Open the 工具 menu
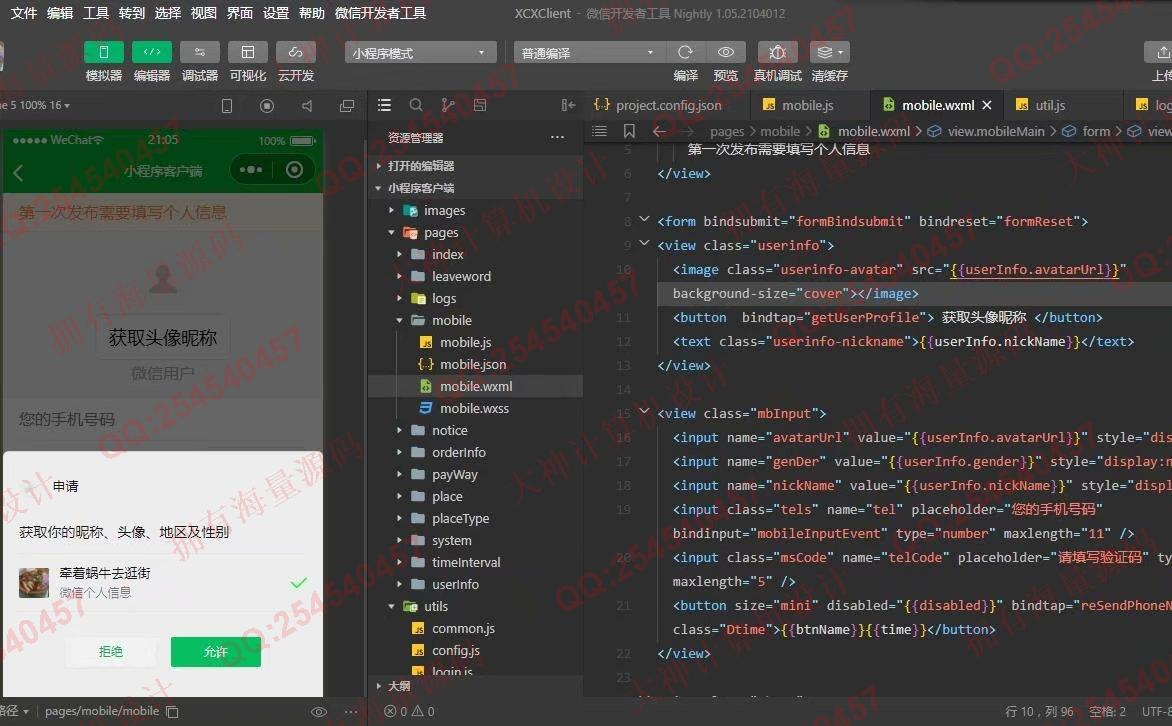1172x726 pixels. click(96, 13)
